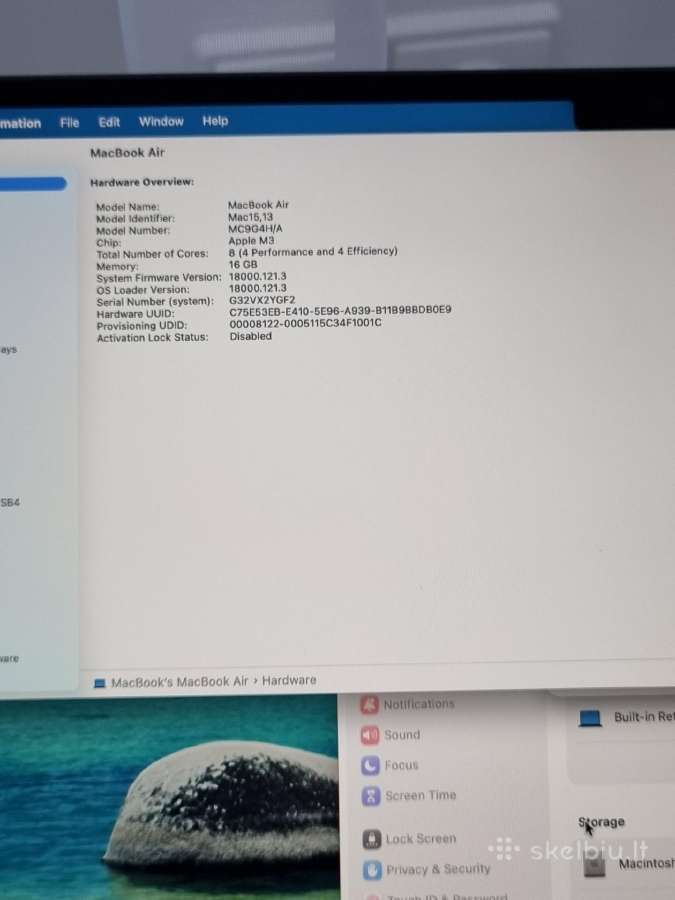
Task: Open Lock Screen icon in System Settings
Action: [372, 839]
